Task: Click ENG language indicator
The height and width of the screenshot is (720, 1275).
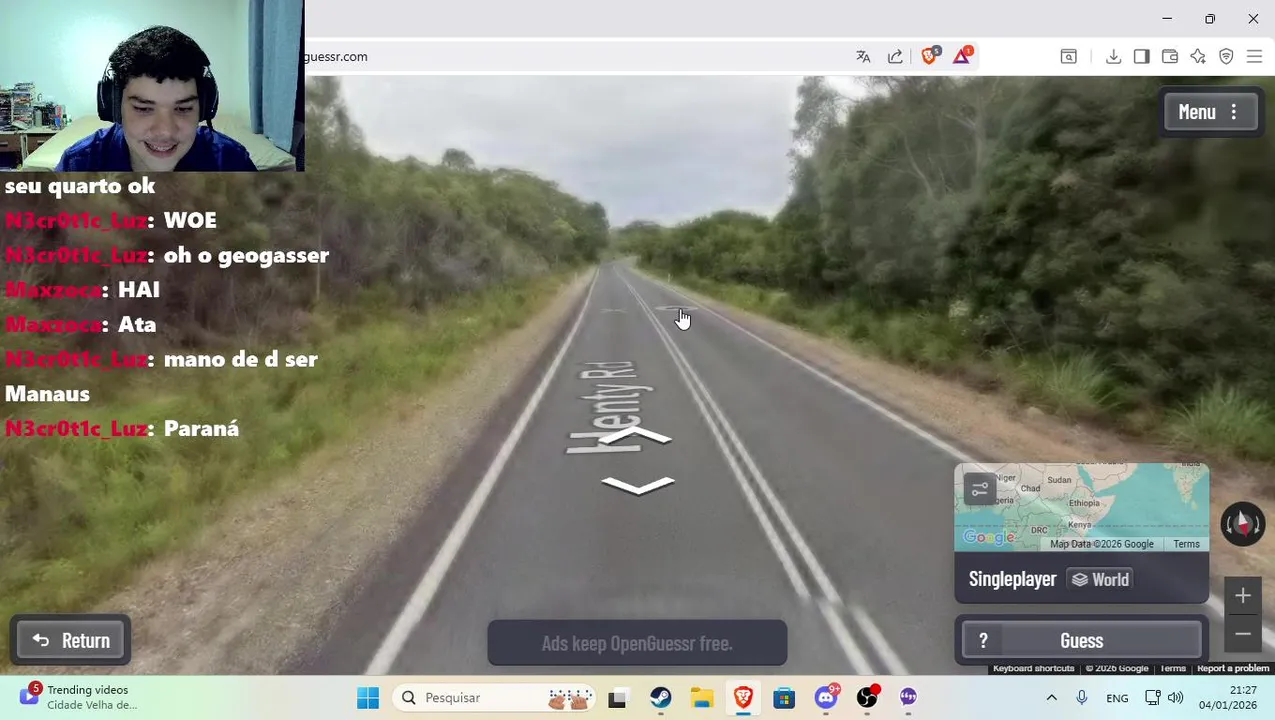Action: coord(1117,698)
